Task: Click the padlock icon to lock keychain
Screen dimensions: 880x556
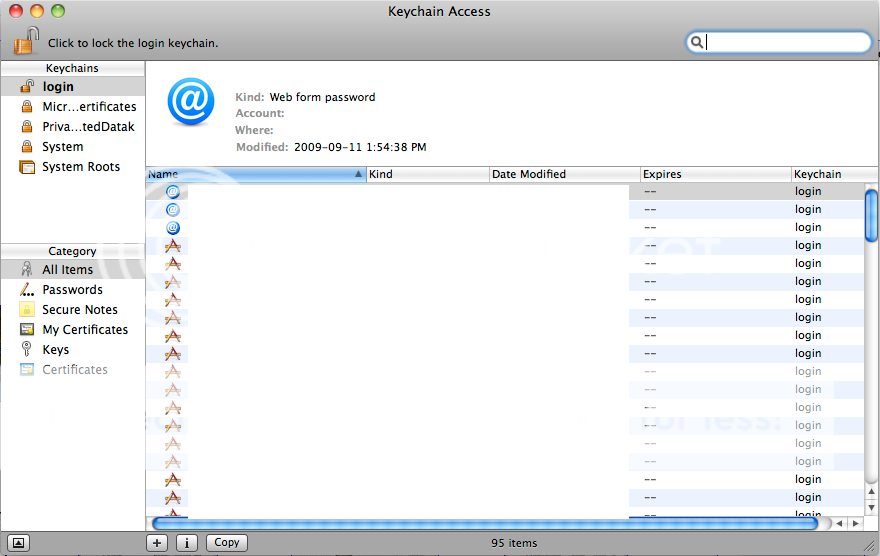Action: 26,42
